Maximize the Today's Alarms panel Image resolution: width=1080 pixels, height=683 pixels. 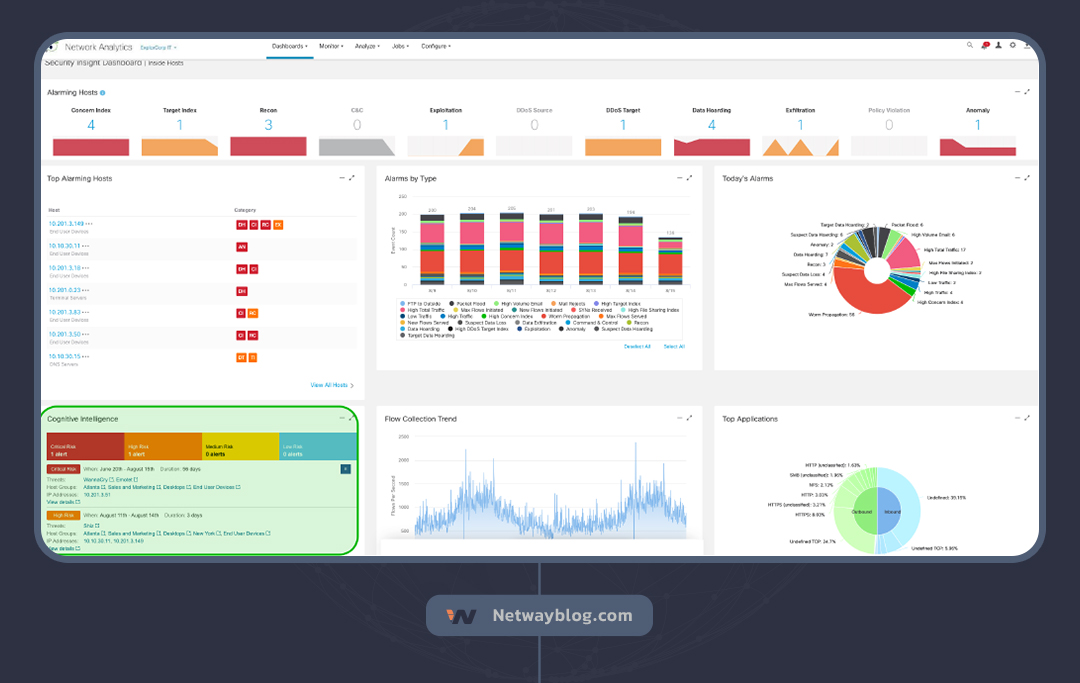[x=1027, y=178]
